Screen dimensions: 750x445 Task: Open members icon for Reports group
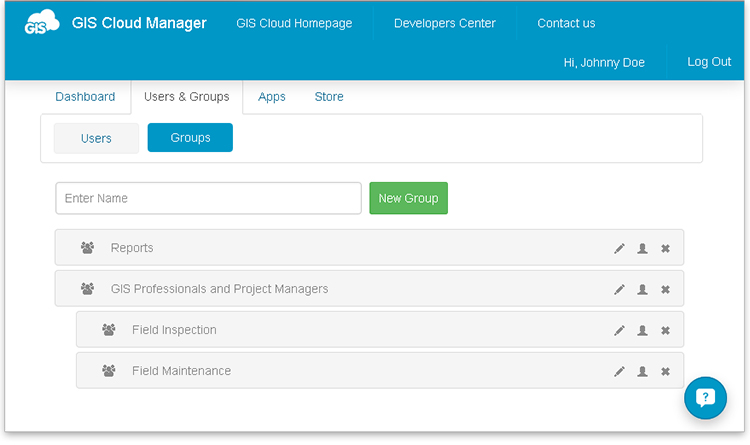point(642,248)
